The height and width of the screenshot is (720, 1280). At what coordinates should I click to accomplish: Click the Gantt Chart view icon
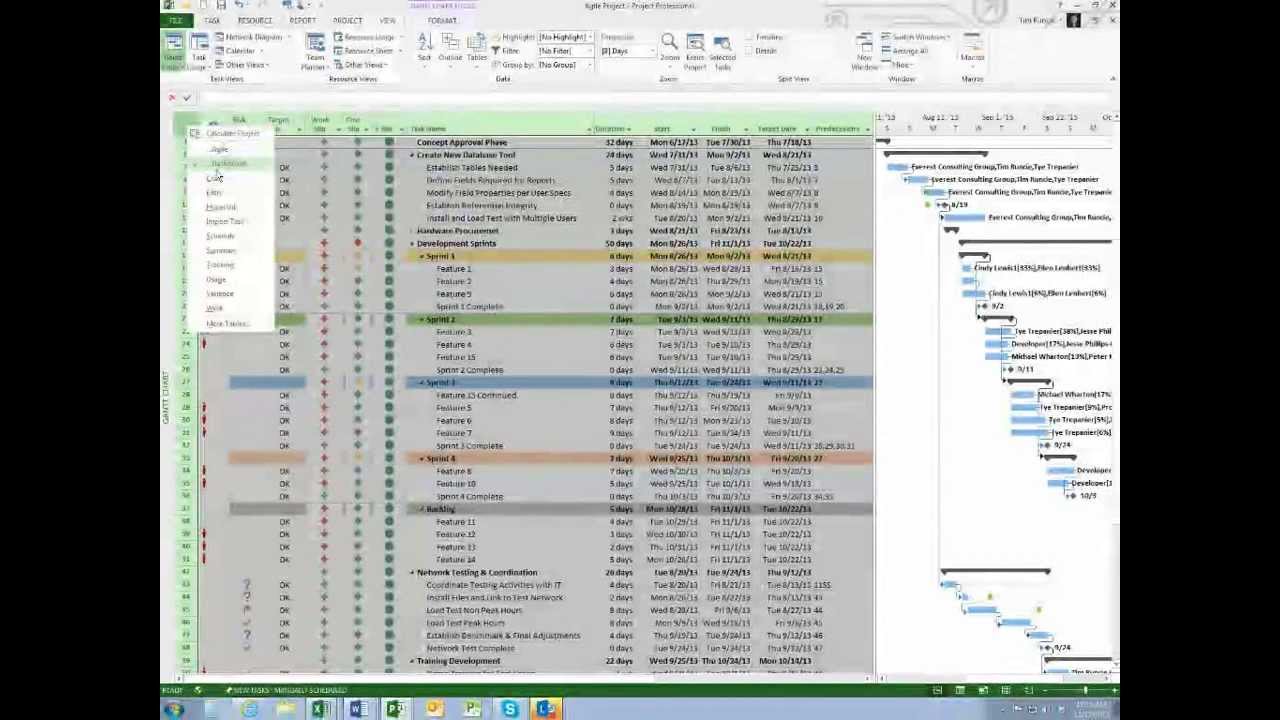pyautogui.click(x=174, y=50)
